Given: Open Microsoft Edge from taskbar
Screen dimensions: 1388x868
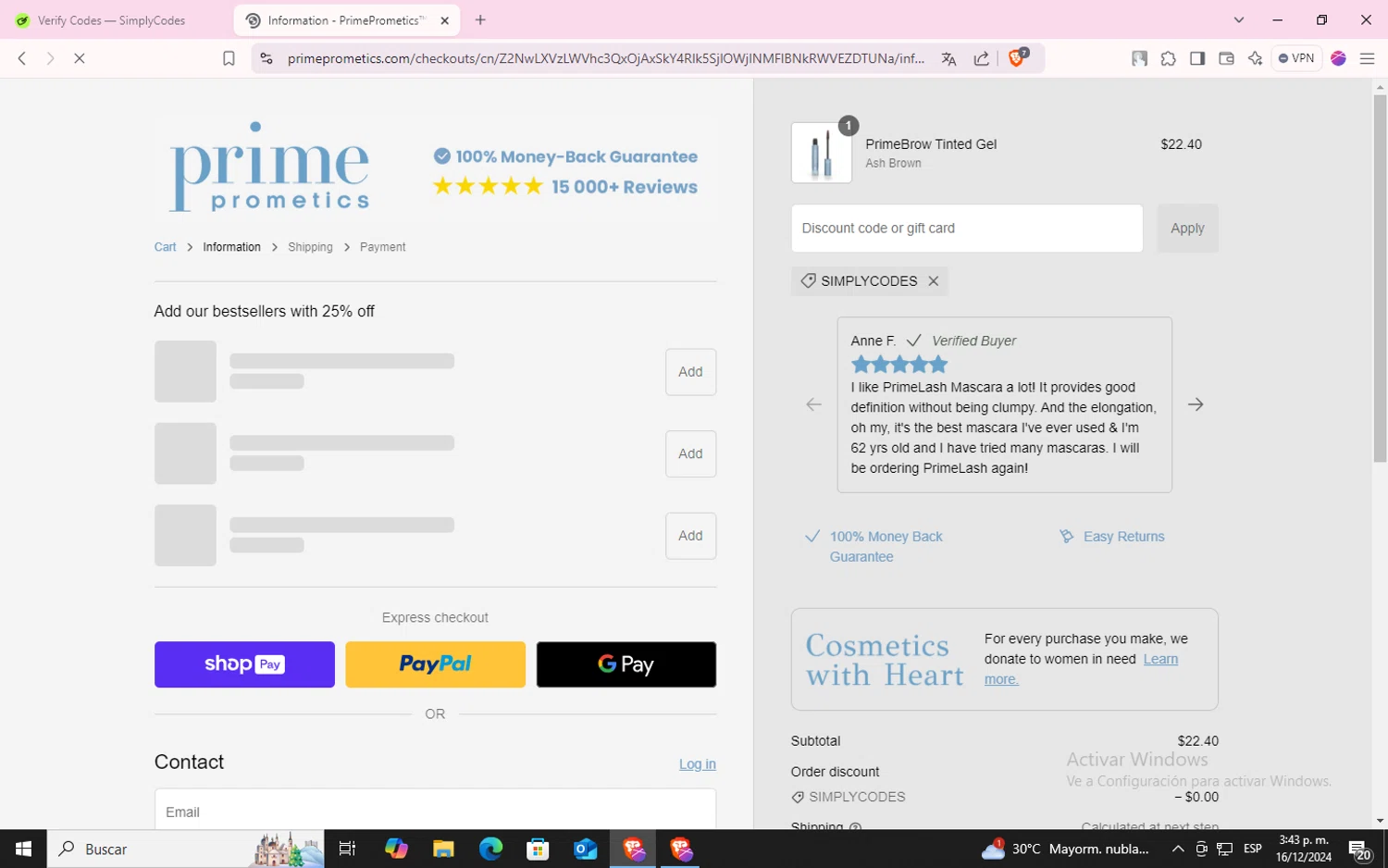Looking at the screenshot, I should pyautogui.click(x=490, y=849).
